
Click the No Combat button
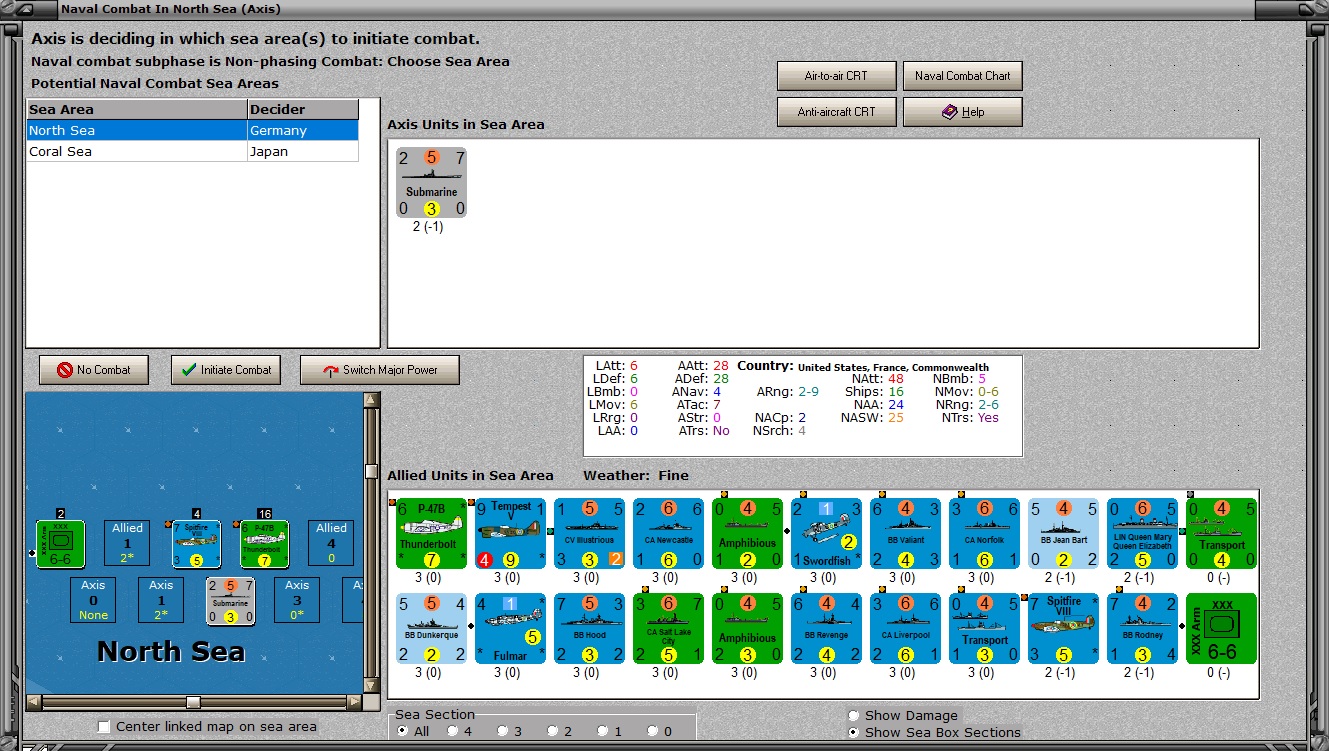click(93, 370)
